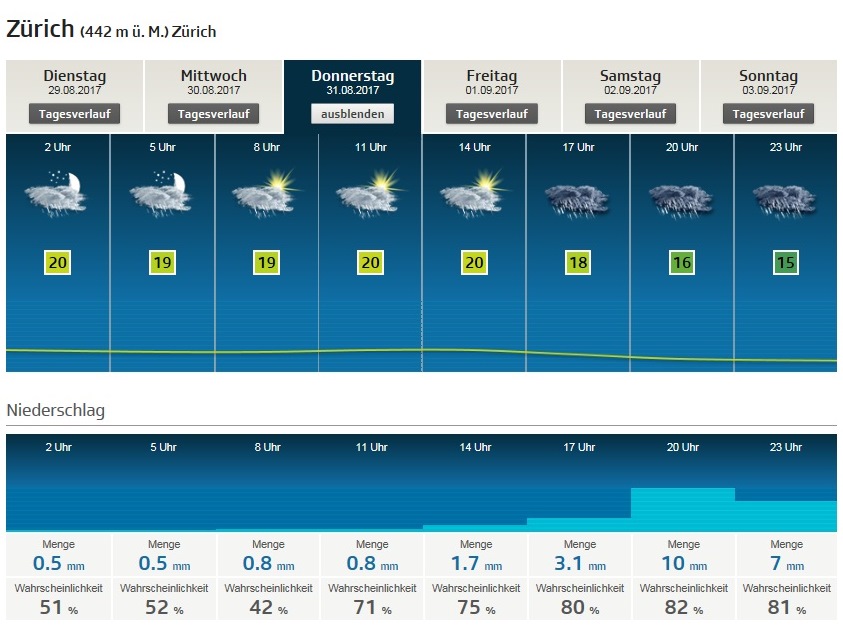843x633 pixels.
Task: Select the Samstag 02.09.2017 tab
Action: pyautogui.click(x=630, y=96)
